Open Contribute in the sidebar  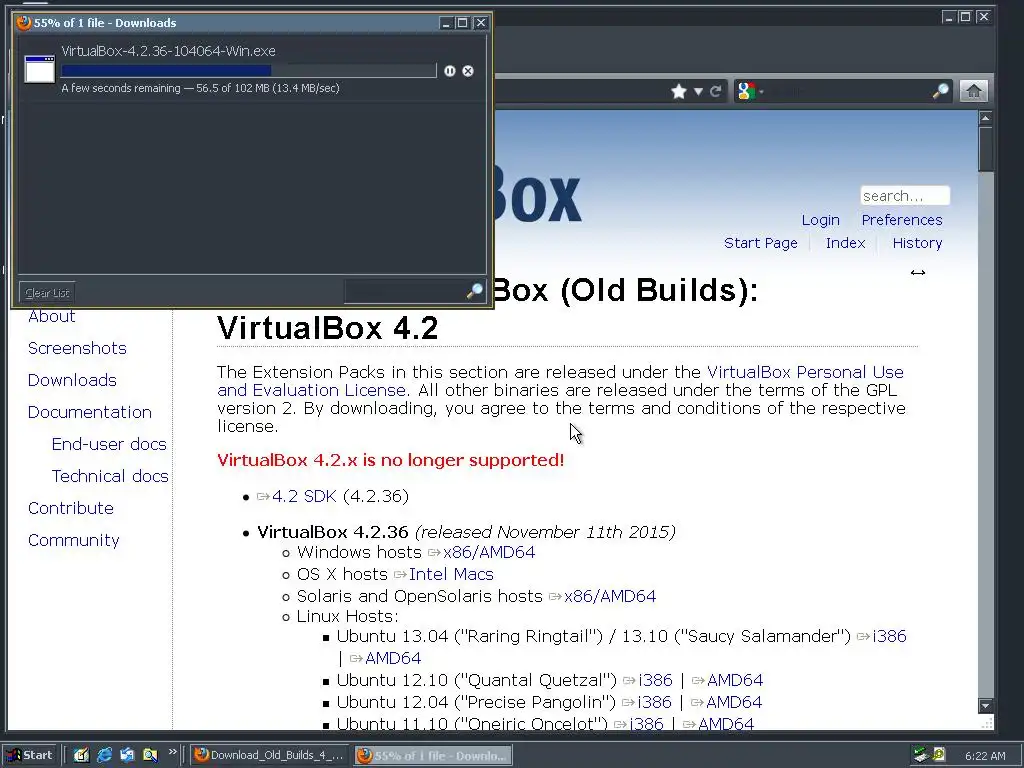[71, 508]
